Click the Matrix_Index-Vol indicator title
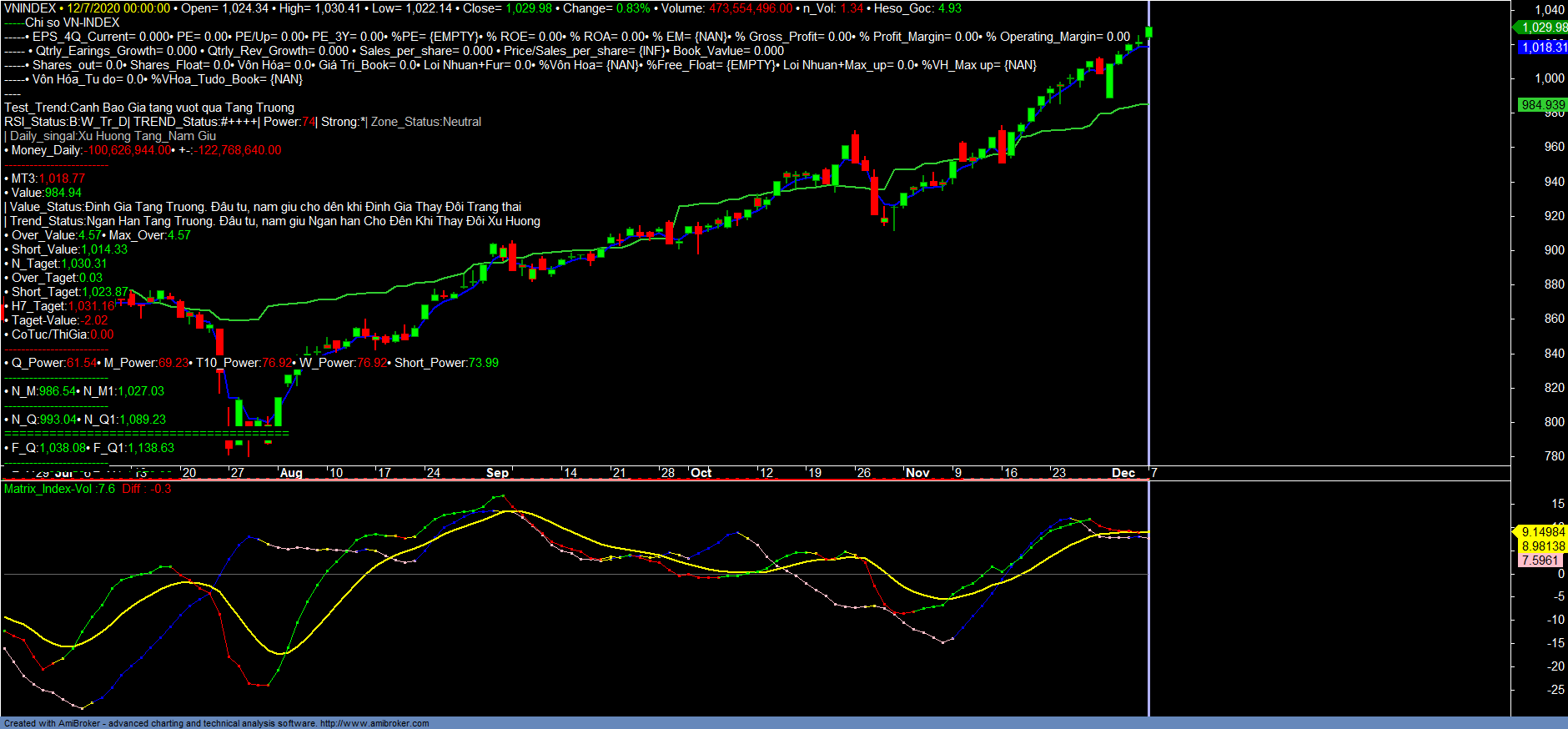This screenshot has height=729, width=1568. (x=59, y=489)
